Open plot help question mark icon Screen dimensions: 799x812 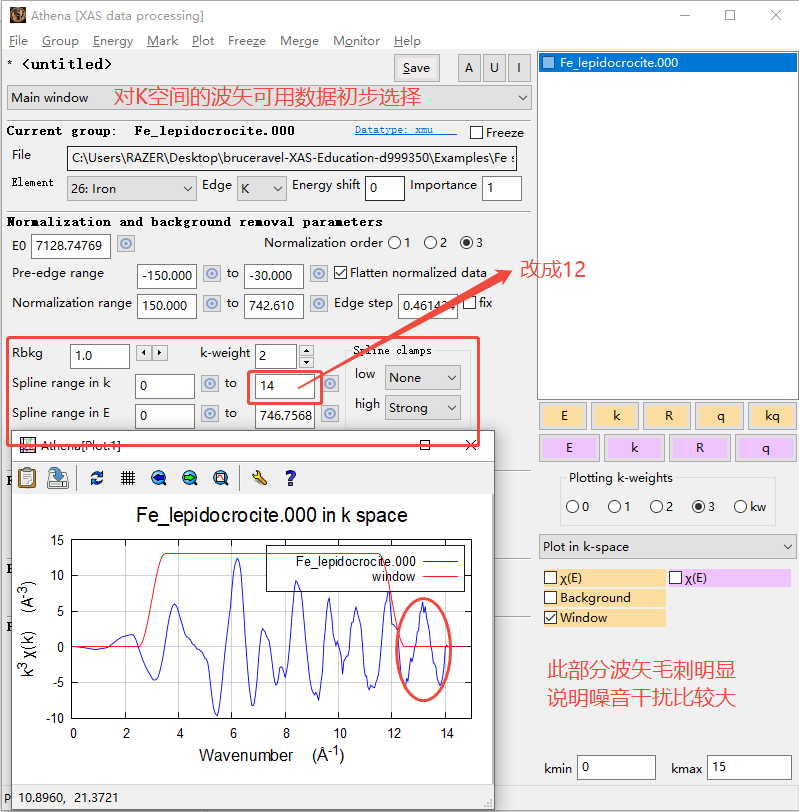(x=290, y=478)
